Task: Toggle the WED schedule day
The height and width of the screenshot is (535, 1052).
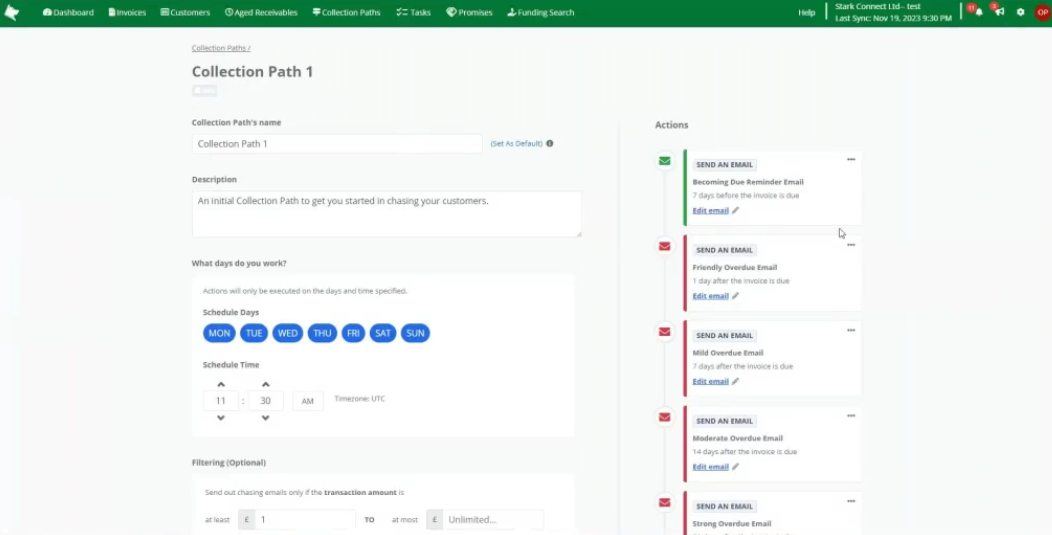Action: click(x=288, y=333)
